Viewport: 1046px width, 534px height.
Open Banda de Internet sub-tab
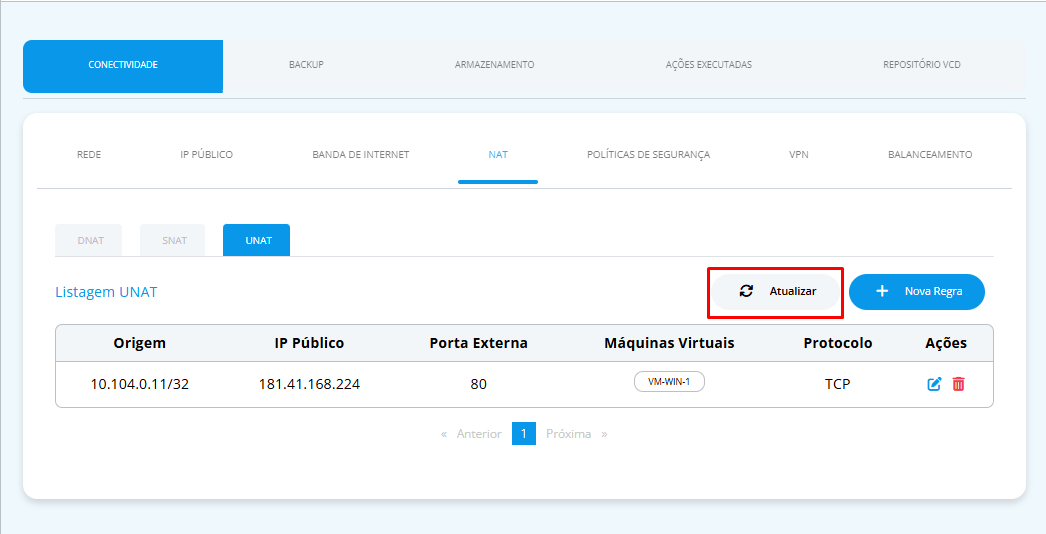click(360, 154)
